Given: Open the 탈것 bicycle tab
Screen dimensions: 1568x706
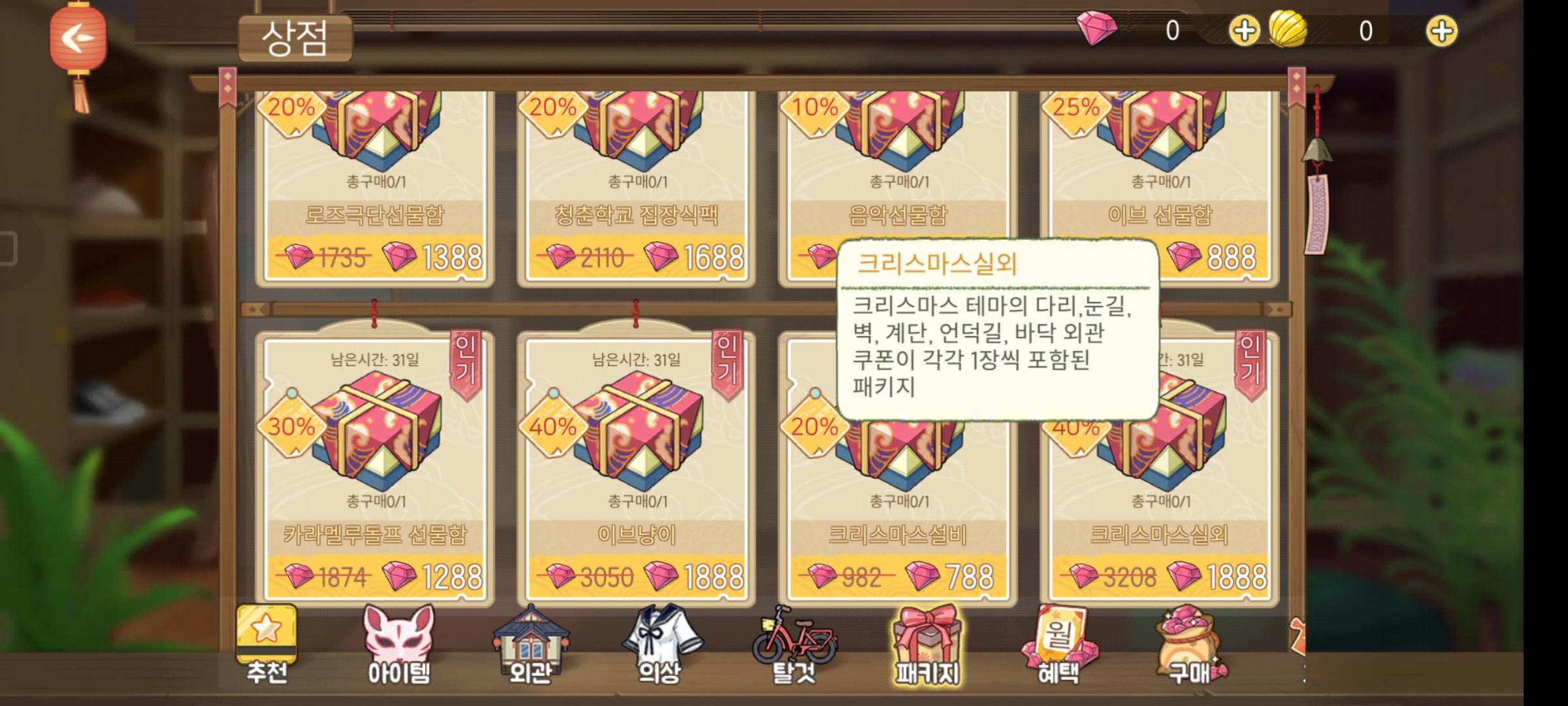Looking at the screenshot, I should (x=794, y=644).
